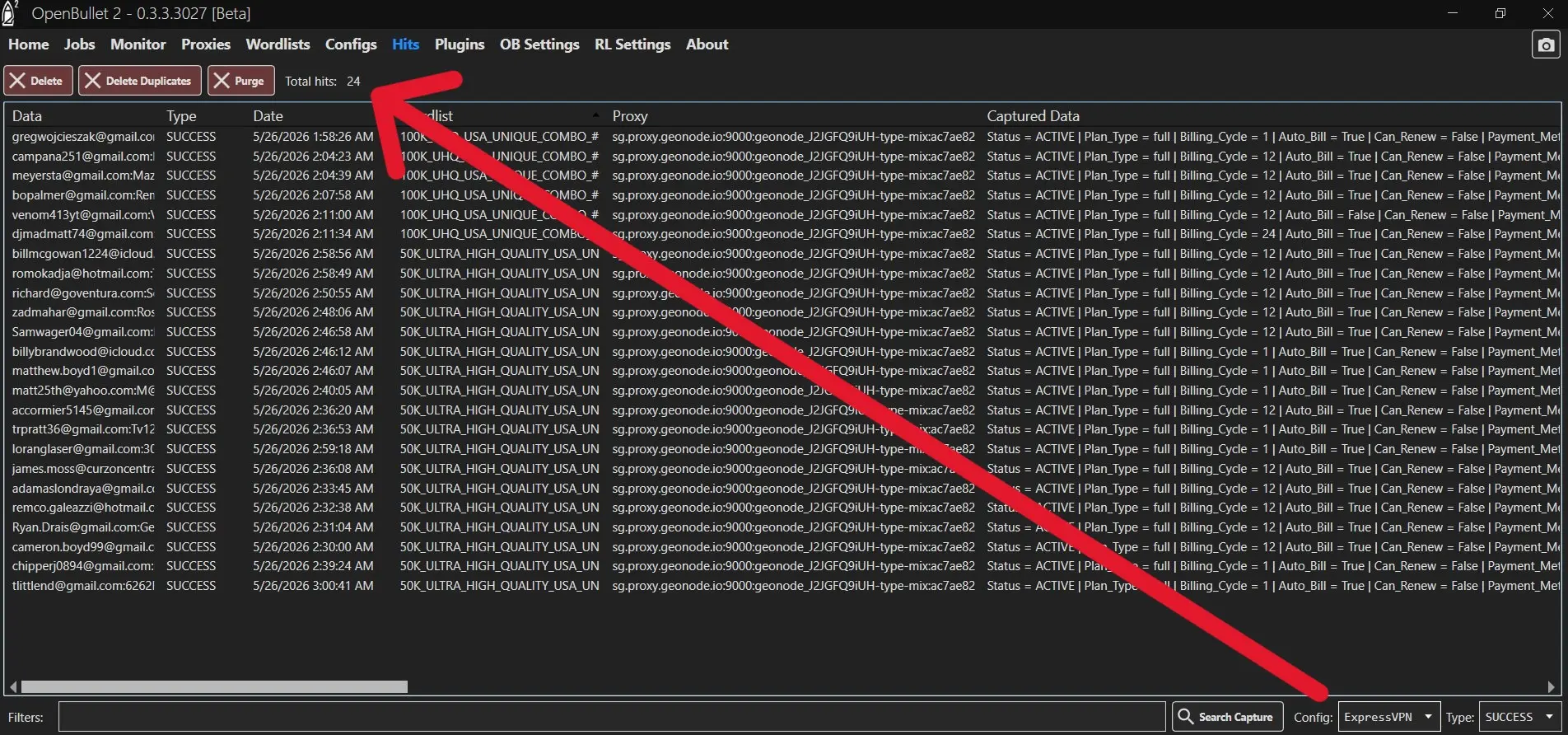Image resolution: width=1568 pixels, height=735 pixels.
Task: Switch to the Proxies section
Action: [x=206, y=44]
